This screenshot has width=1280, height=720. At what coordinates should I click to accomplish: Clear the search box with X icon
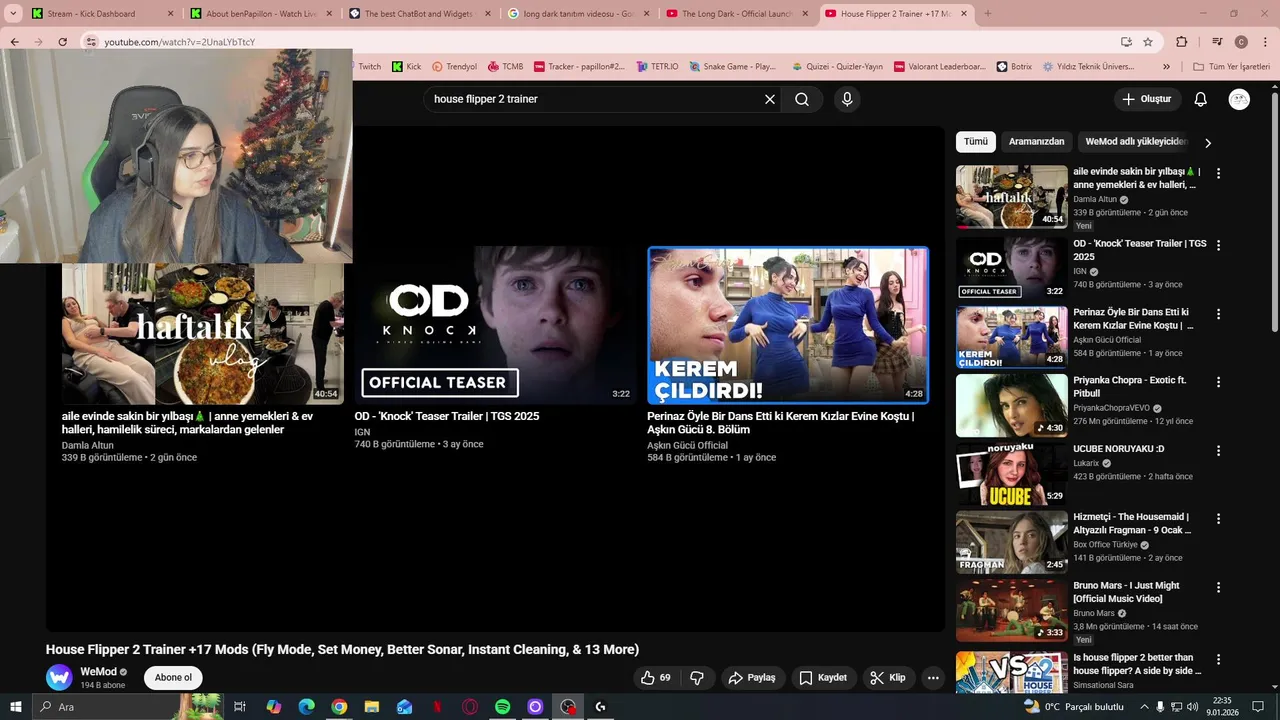pyautogui.click(x=770, y=99)
